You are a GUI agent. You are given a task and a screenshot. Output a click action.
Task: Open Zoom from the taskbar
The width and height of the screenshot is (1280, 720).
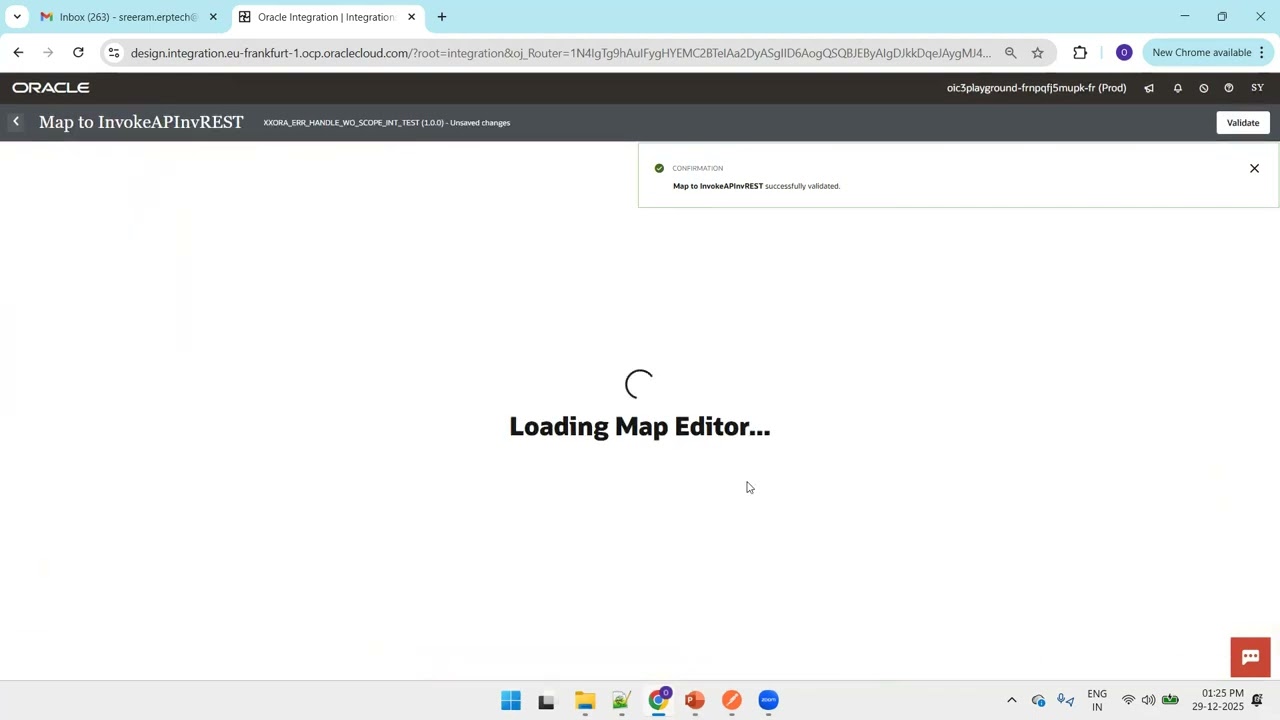click(768, 700)
